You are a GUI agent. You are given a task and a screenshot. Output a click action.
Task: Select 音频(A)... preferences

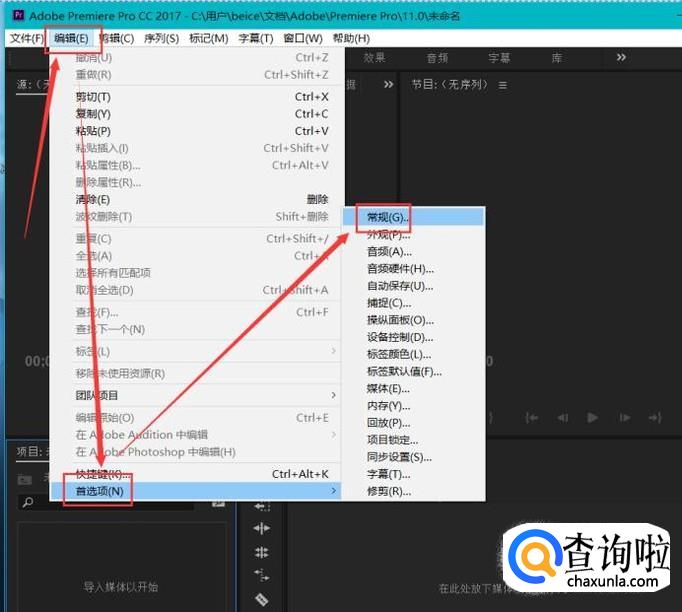(x=414, y=252)
